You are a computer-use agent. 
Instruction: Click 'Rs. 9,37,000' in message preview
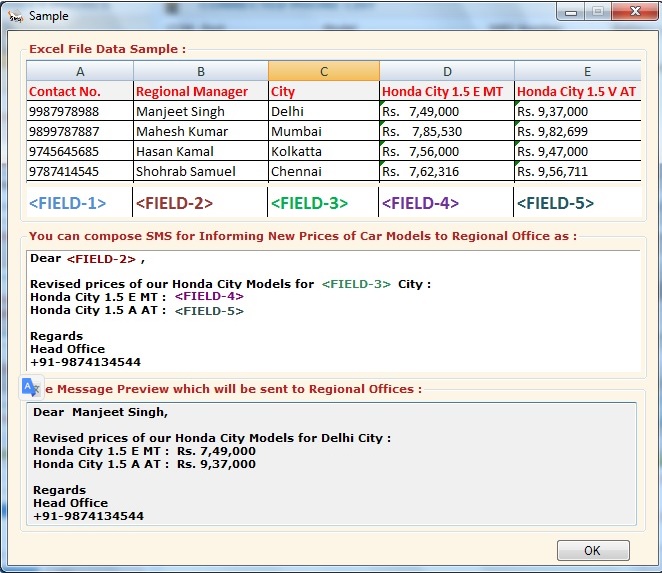216,464
